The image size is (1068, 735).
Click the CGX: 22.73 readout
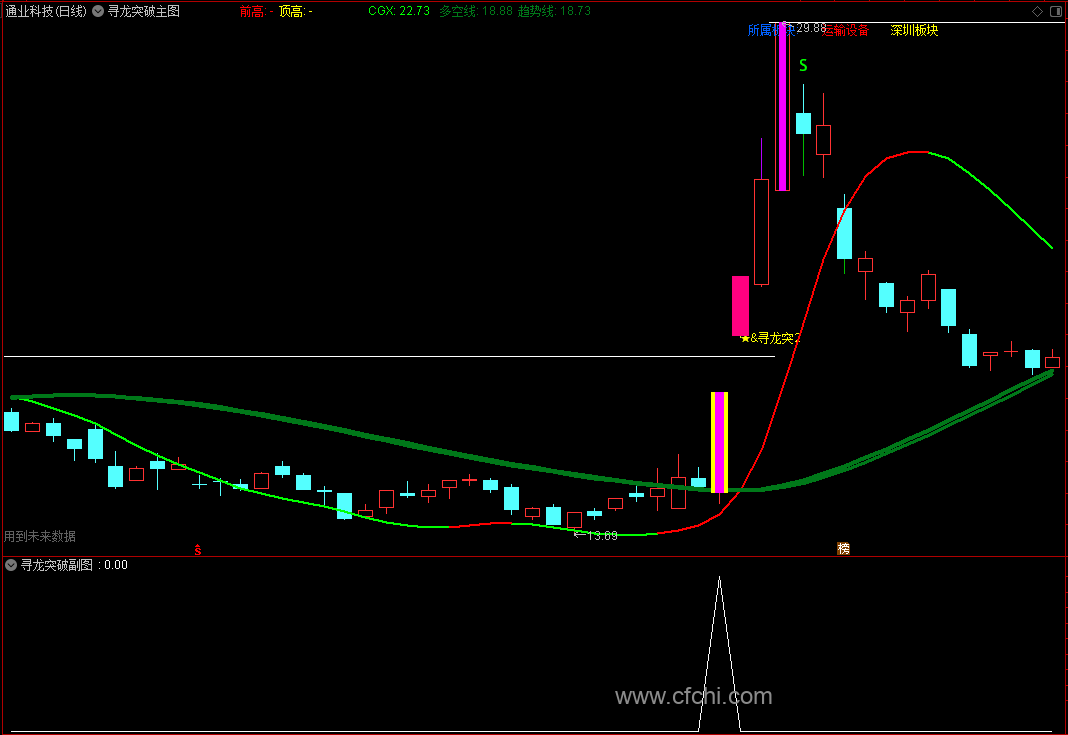click(x=399, y=11)
